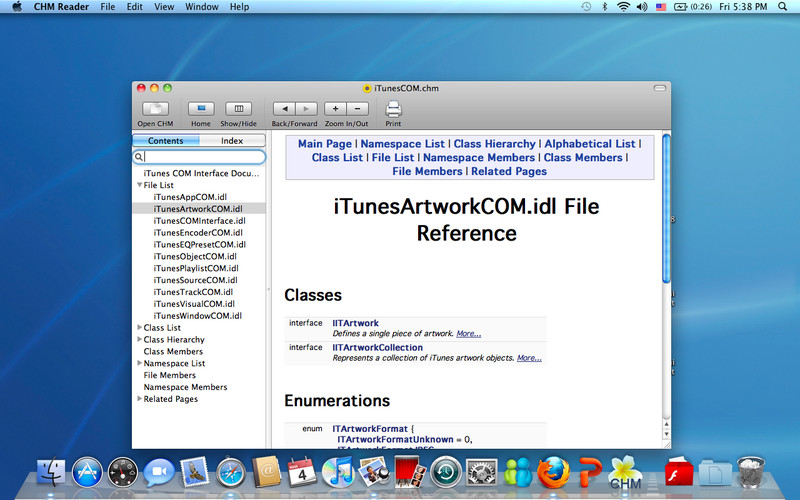Toggle the sidebar with Show/Hide
The image size is (800, 500).
pos(239,109)
